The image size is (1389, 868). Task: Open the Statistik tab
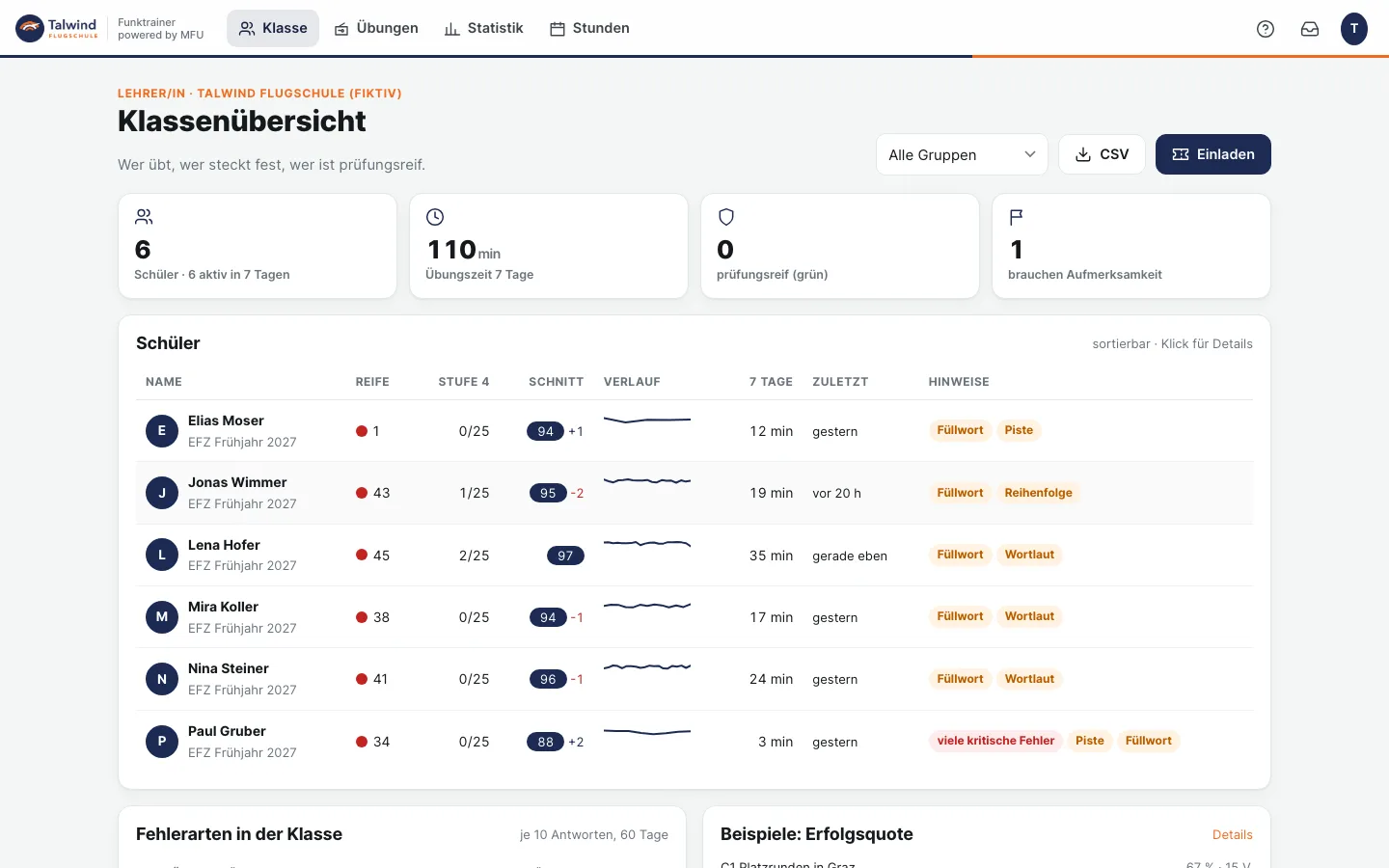coord(483,29)
